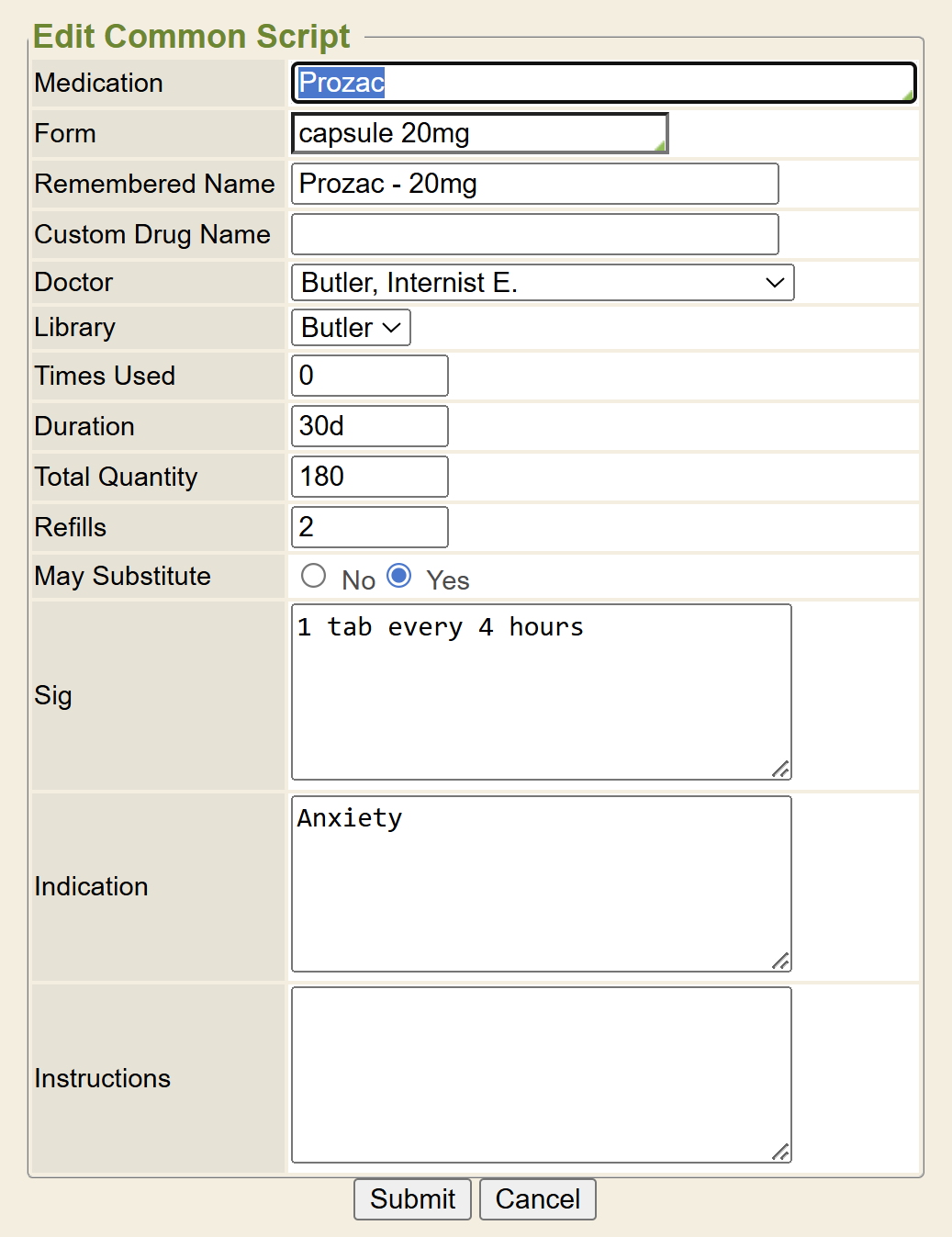Click the Refills input field
The width and height of the screenshot is (952, 1237).
[x=369, y=527]
